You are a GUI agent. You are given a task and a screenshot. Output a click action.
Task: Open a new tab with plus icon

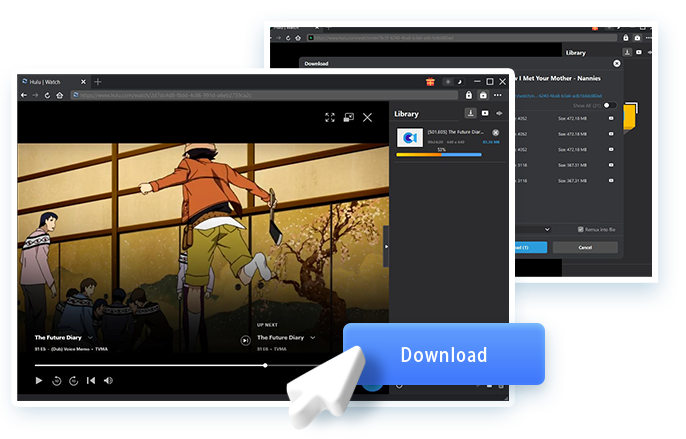click(98, 82)
